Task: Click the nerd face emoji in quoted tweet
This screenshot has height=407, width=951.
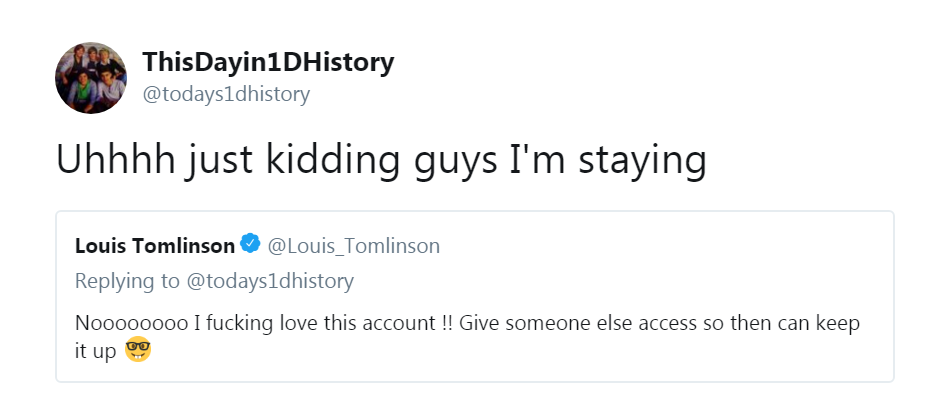Action: pos(138,351)
